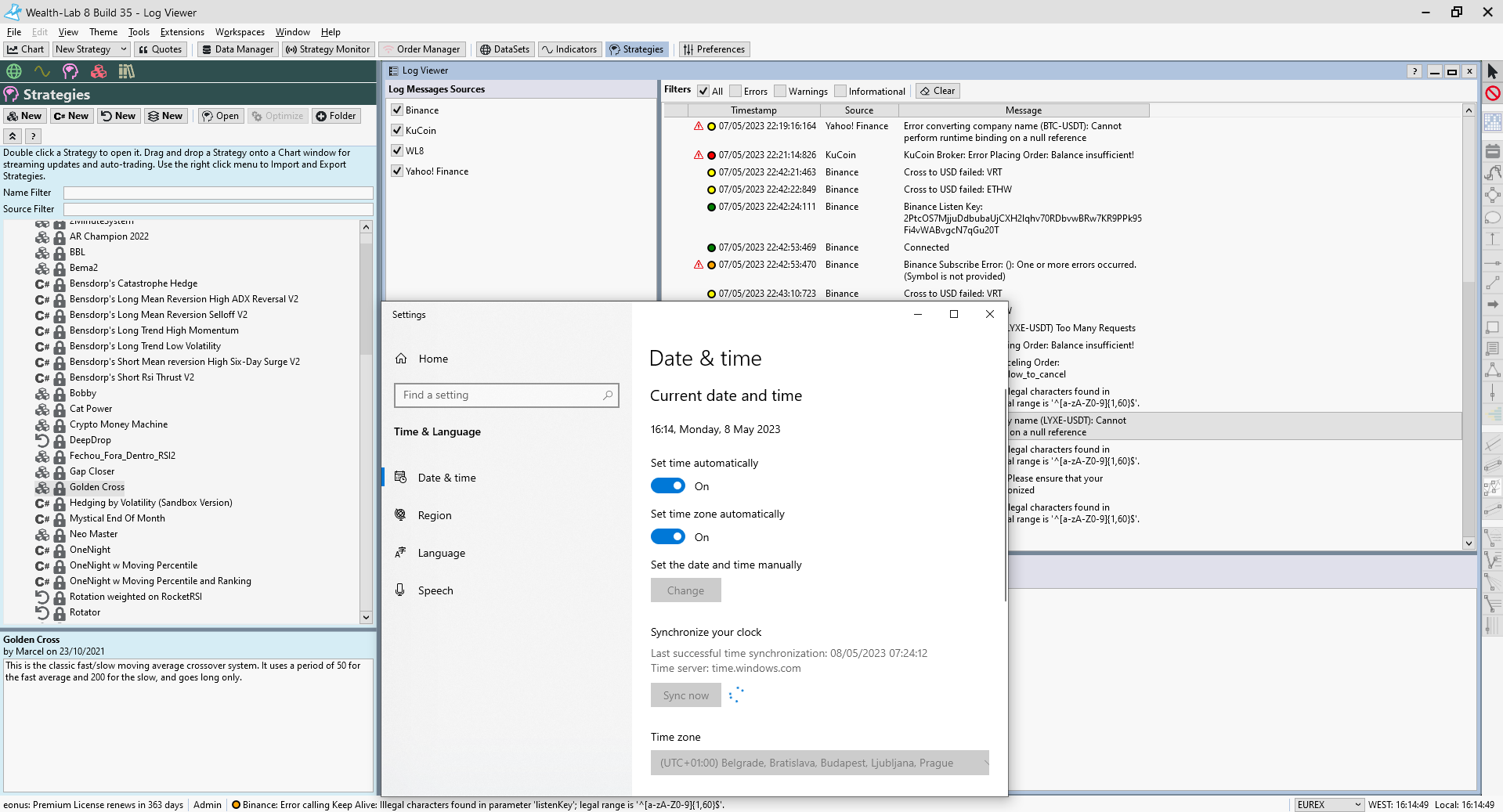
Task: Select the arrow pointer drawing tool
Action: (x=1492, y=72)
